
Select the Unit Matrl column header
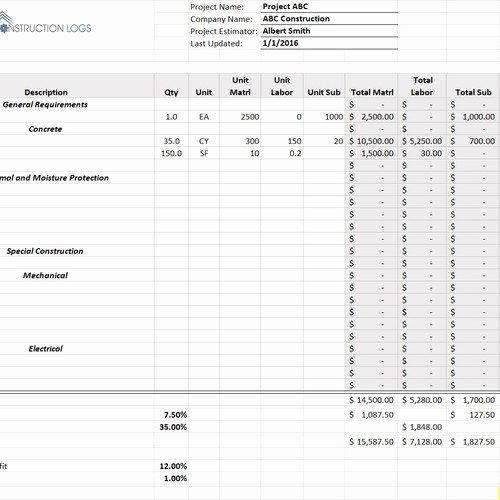(240, 86)
